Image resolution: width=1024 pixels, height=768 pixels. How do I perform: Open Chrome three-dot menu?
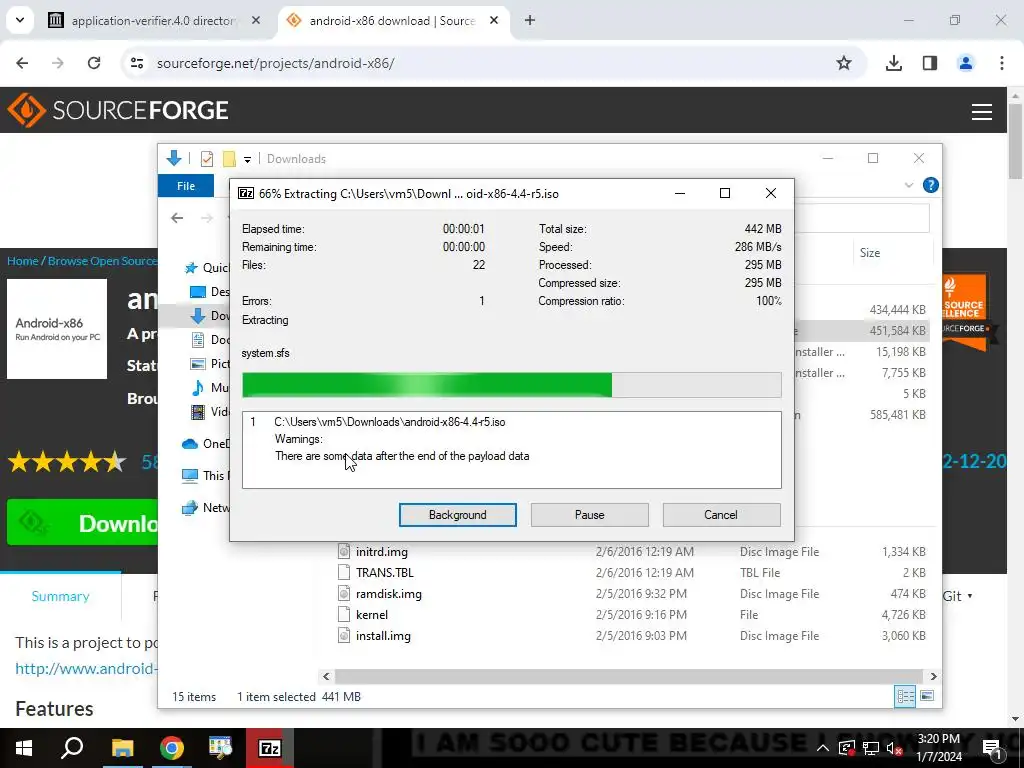pyautogui.click(x=1002, y=63)
